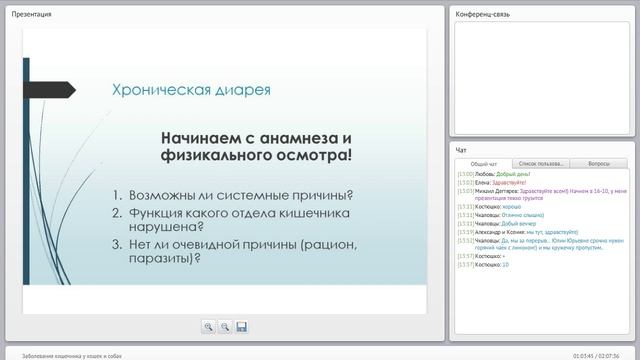Click the webinar title Заболевания кишечника у кошек и собак
The width and height of the screenshot is (640, 360).
coord(72,356)
